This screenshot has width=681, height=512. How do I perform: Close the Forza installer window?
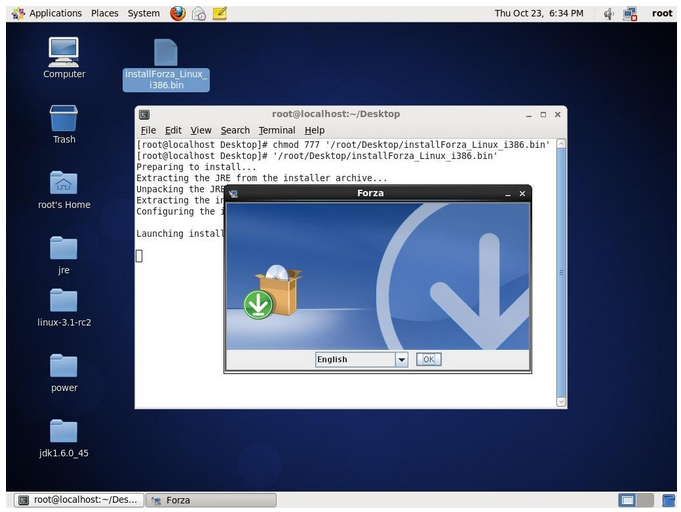click(522, 194)
